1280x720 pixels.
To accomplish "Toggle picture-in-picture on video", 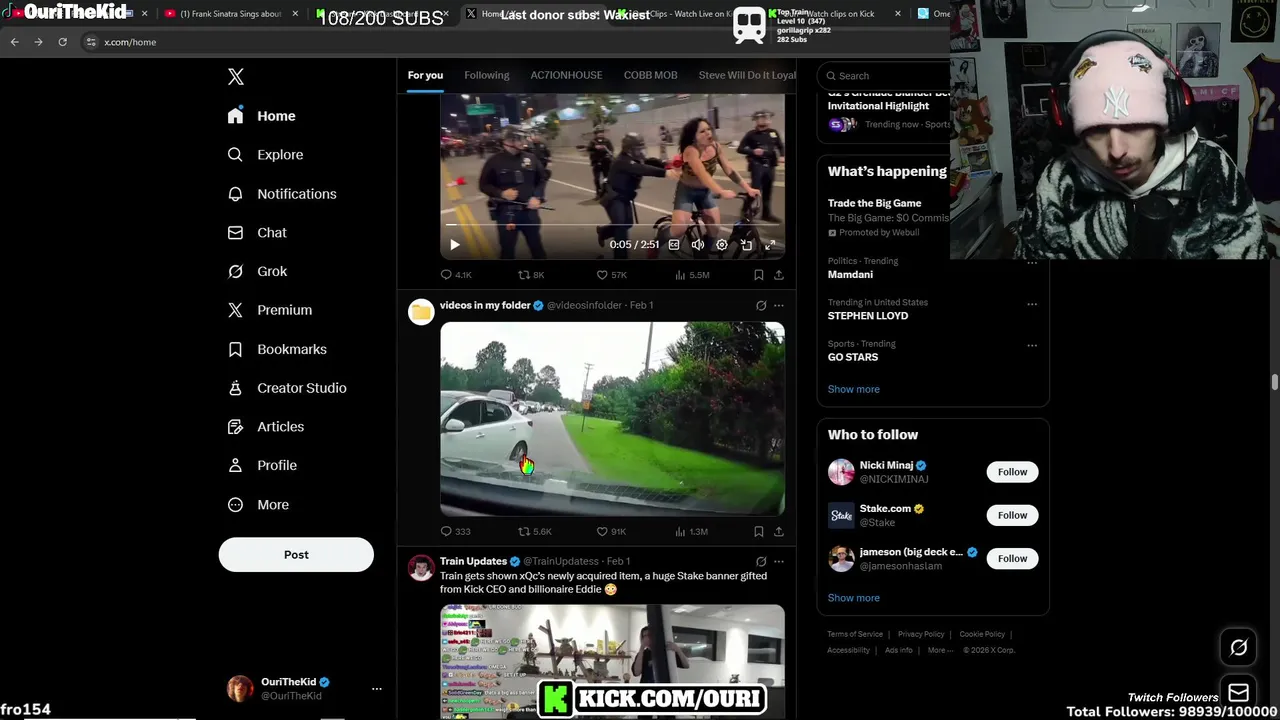I will pos(746,245).
